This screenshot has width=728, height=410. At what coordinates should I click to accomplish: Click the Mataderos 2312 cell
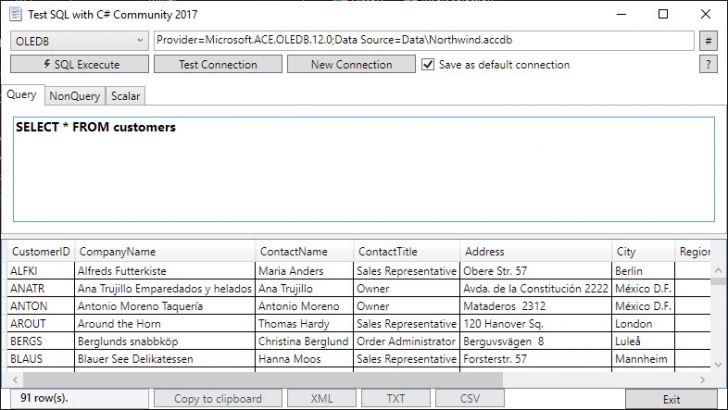pyautogui.click(x=535, y=306)
